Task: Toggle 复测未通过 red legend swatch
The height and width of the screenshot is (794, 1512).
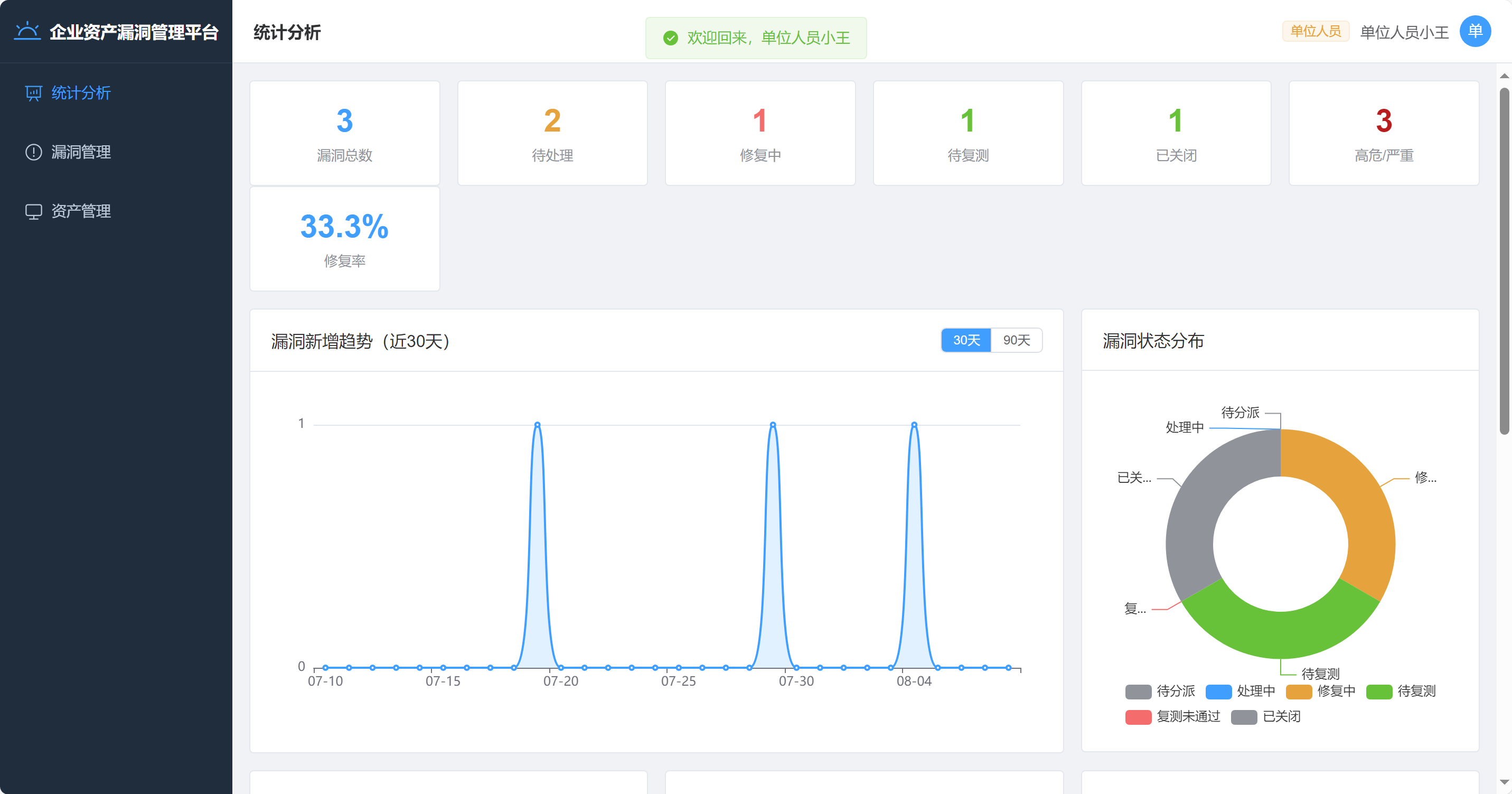Action: coord(1138,717)
